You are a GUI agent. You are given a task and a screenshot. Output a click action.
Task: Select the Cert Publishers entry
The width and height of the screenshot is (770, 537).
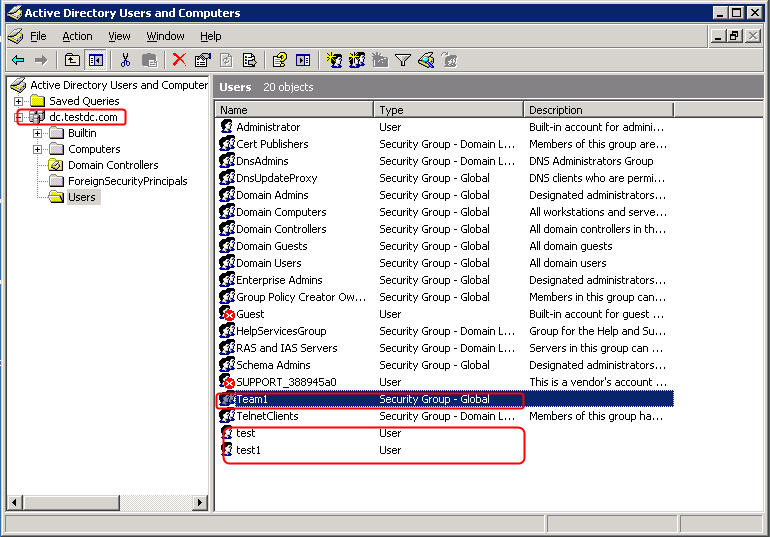tap(272, 144)
